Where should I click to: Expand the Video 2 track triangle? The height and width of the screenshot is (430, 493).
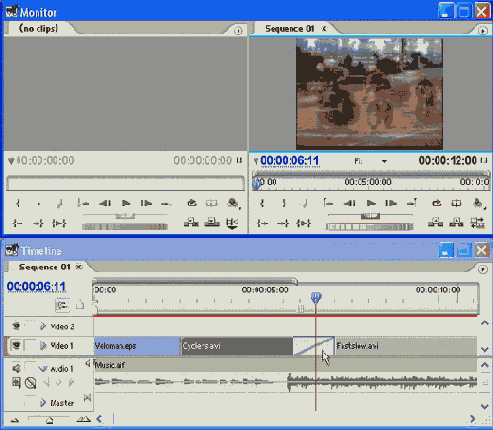(x=43, y=326)
